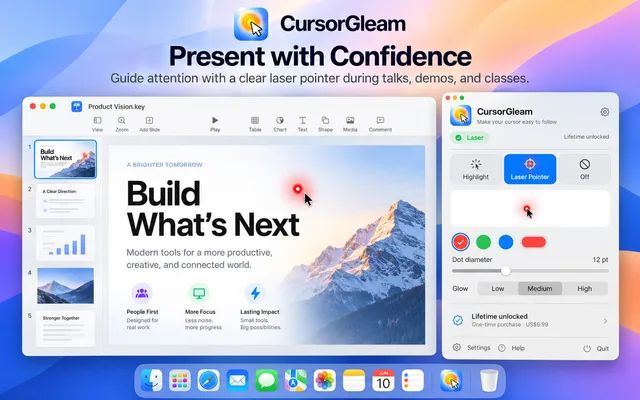This screenshot has height=400, width=640.
Task: Open CursorGleam settings gear at panel top
Action: (x=605, y=112)
